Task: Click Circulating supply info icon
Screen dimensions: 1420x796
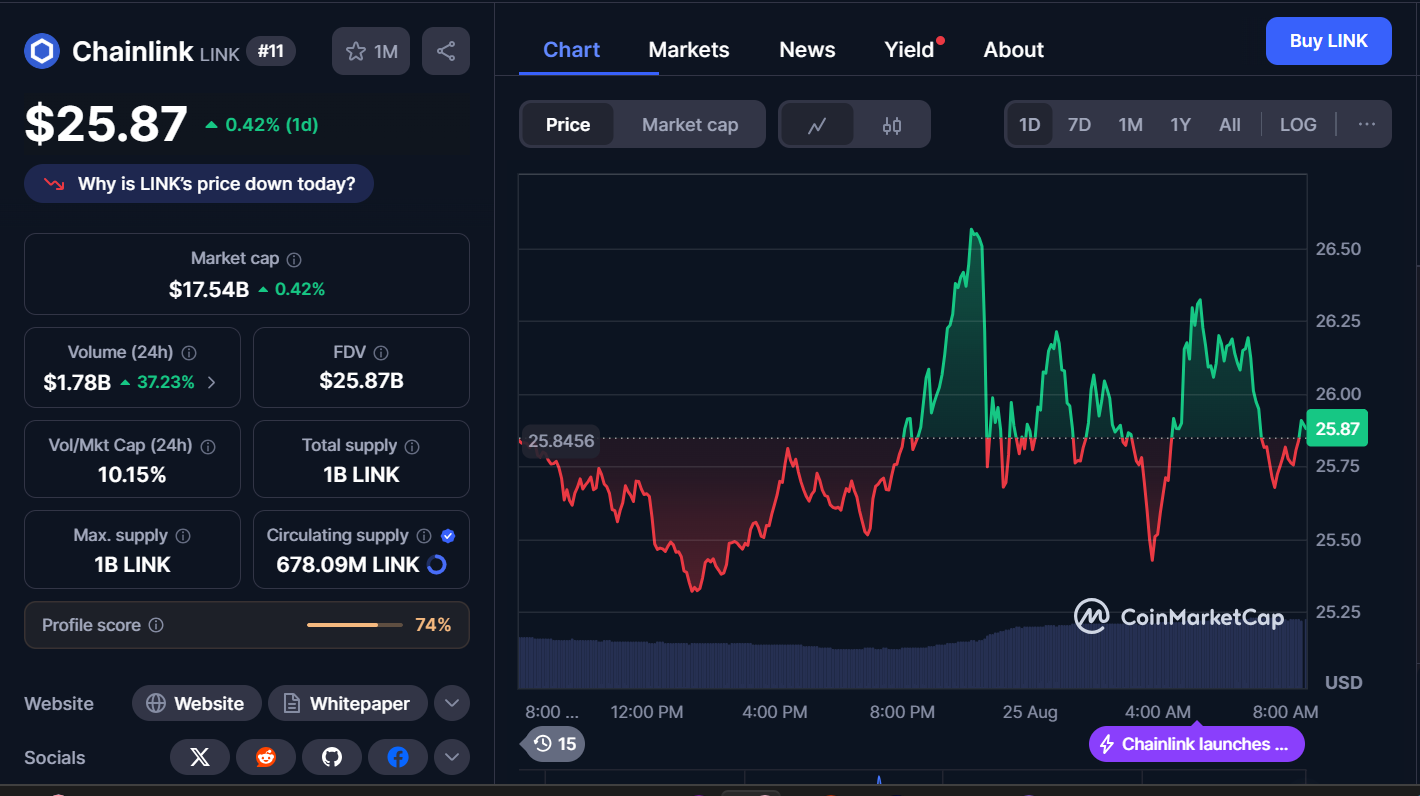Action: point(424,536)
